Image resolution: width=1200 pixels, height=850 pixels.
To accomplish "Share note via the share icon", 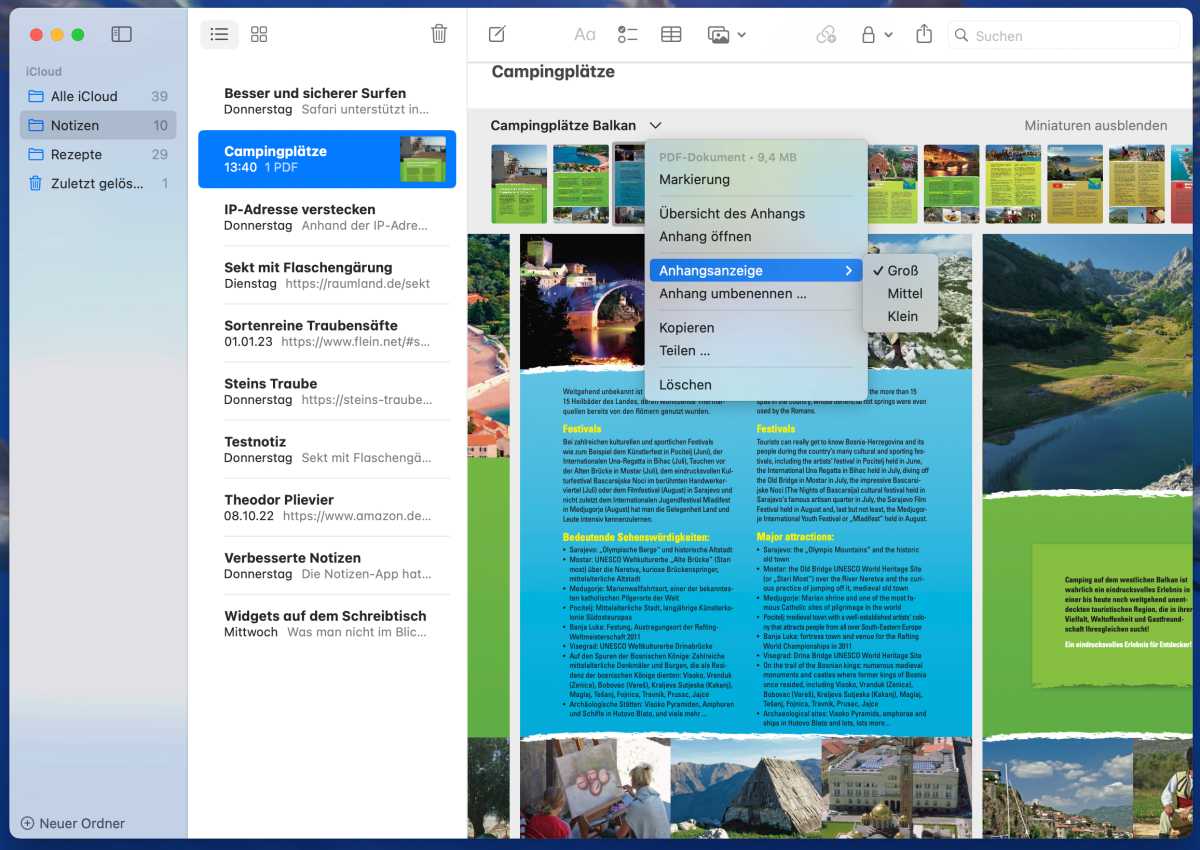I will tap(924, 35).
